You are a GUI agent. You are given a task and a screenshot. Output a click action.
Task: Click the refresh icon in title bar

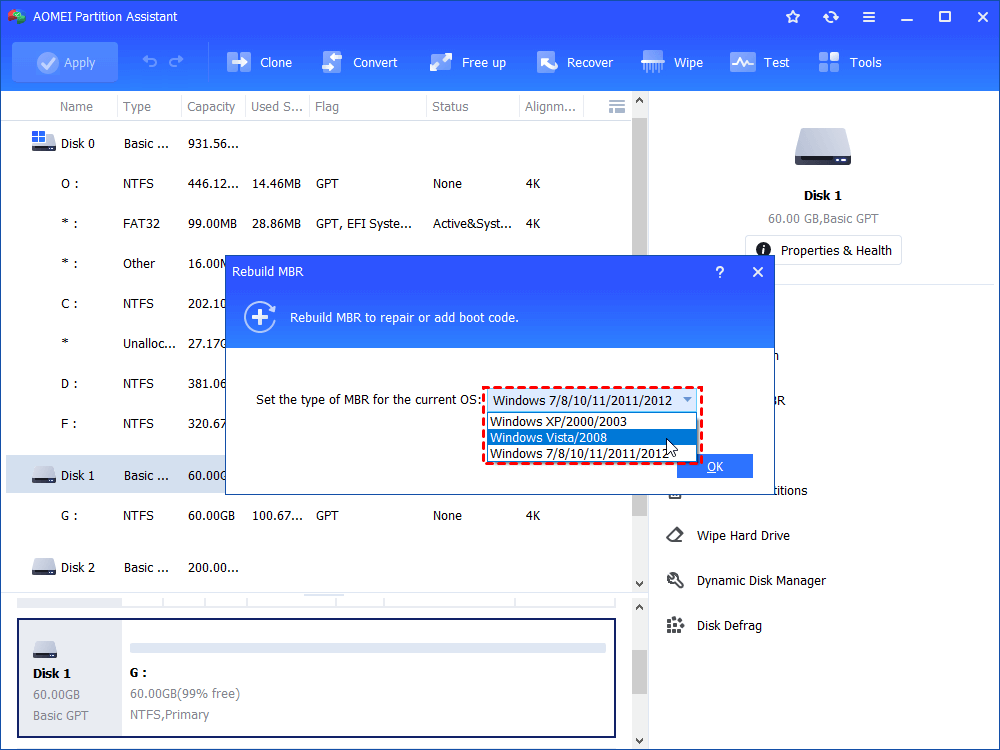(x=831, y=17)
